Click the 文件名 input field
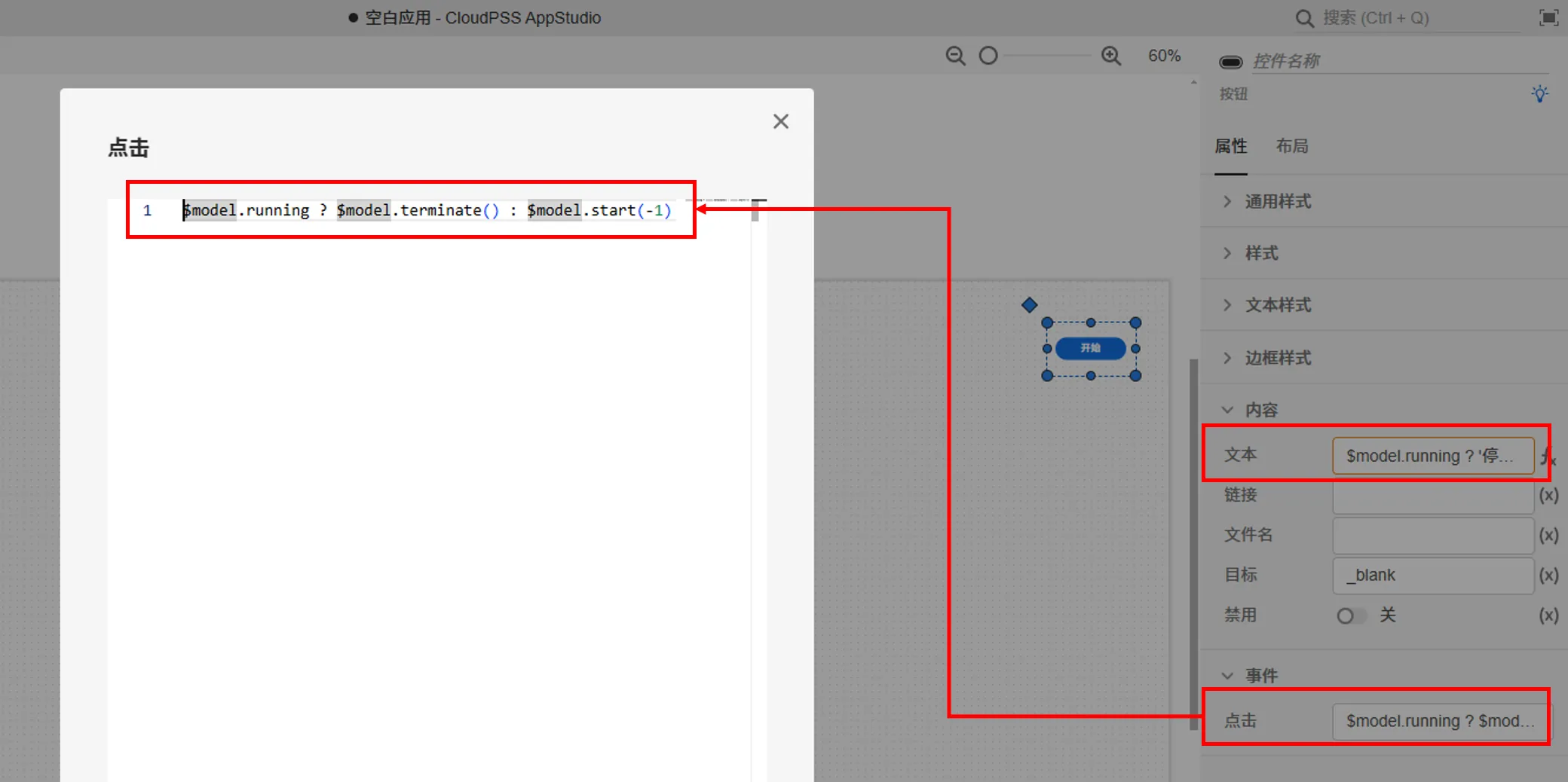 click(x=1433, y=536)
